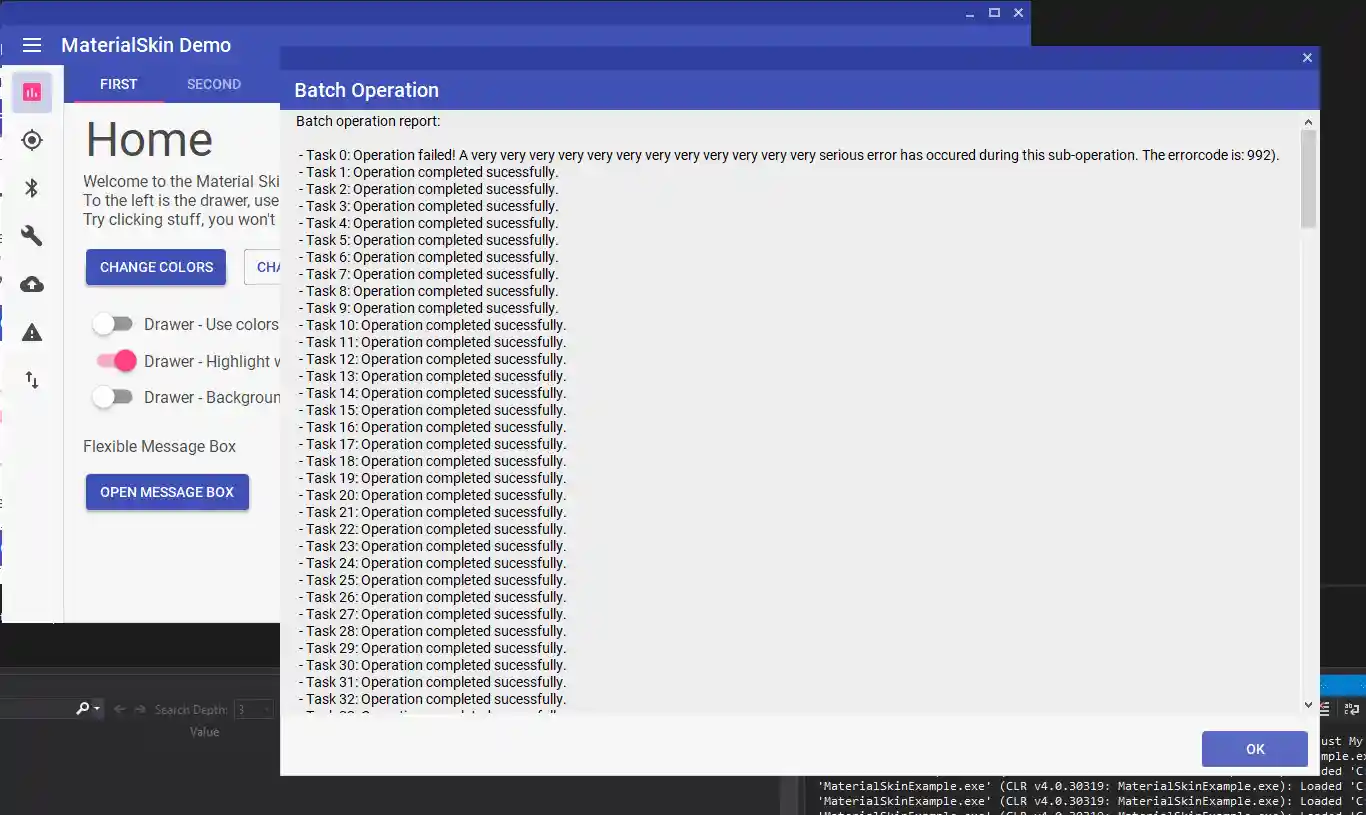The image size is (1366, 815).
Task: Toggle the Drawer - Background switch
Action: (x=113, y=397)
